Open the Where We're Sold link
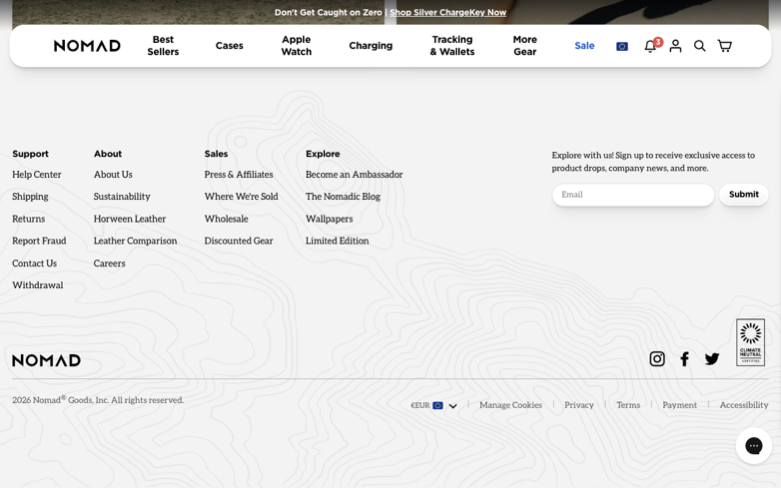781x488 pixels. (x=241, y=196)
